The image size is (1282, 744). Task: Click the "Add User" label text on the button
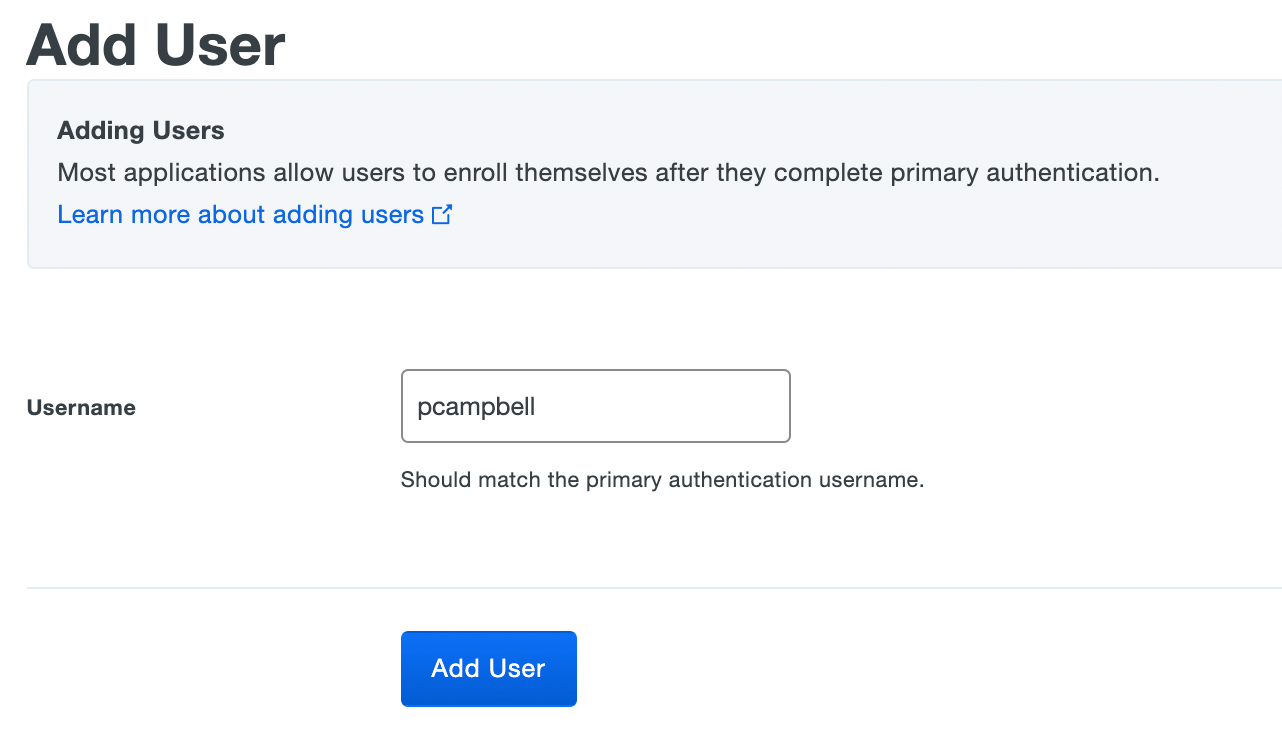tap(488, 669)
